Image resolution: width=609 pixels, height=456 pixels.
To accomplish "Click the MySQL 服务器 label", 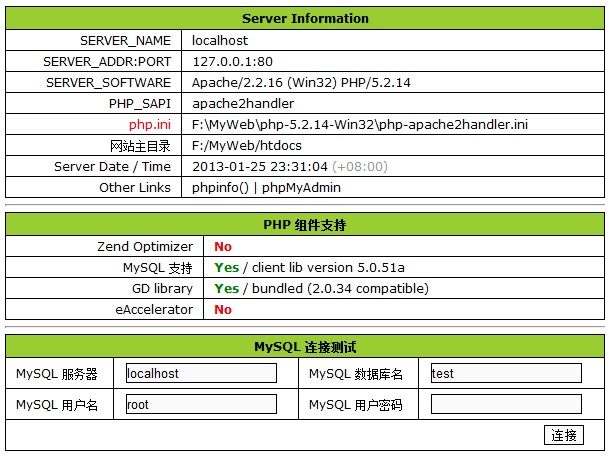I will [x=57, y=374].
